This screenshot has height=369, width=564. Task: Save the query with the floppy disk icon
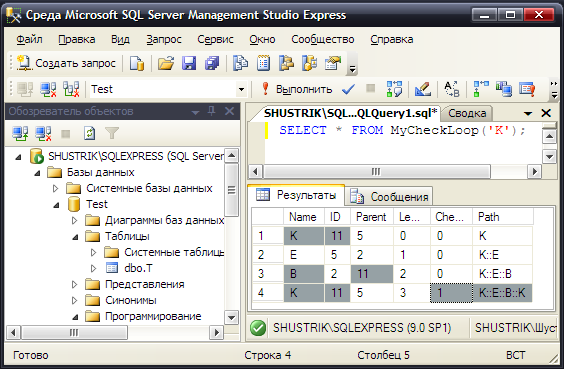pos(189,64)
